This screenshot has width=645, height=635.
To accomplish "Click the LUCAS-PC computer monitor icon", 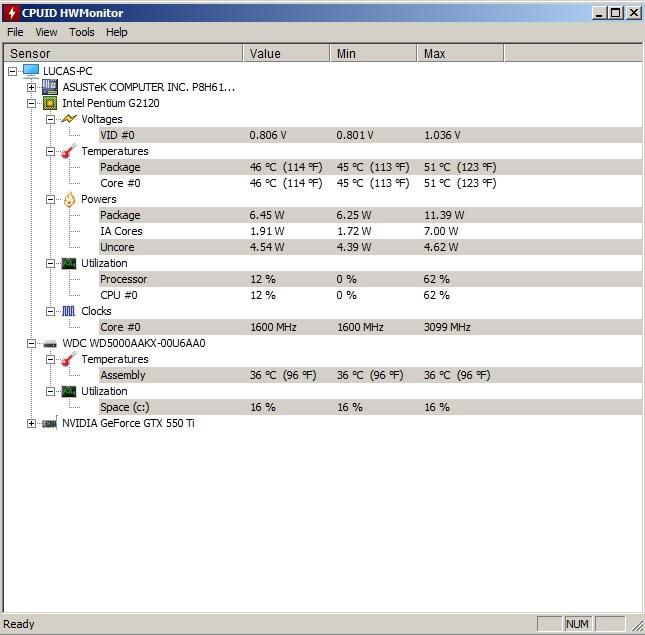I will (31, 71).
